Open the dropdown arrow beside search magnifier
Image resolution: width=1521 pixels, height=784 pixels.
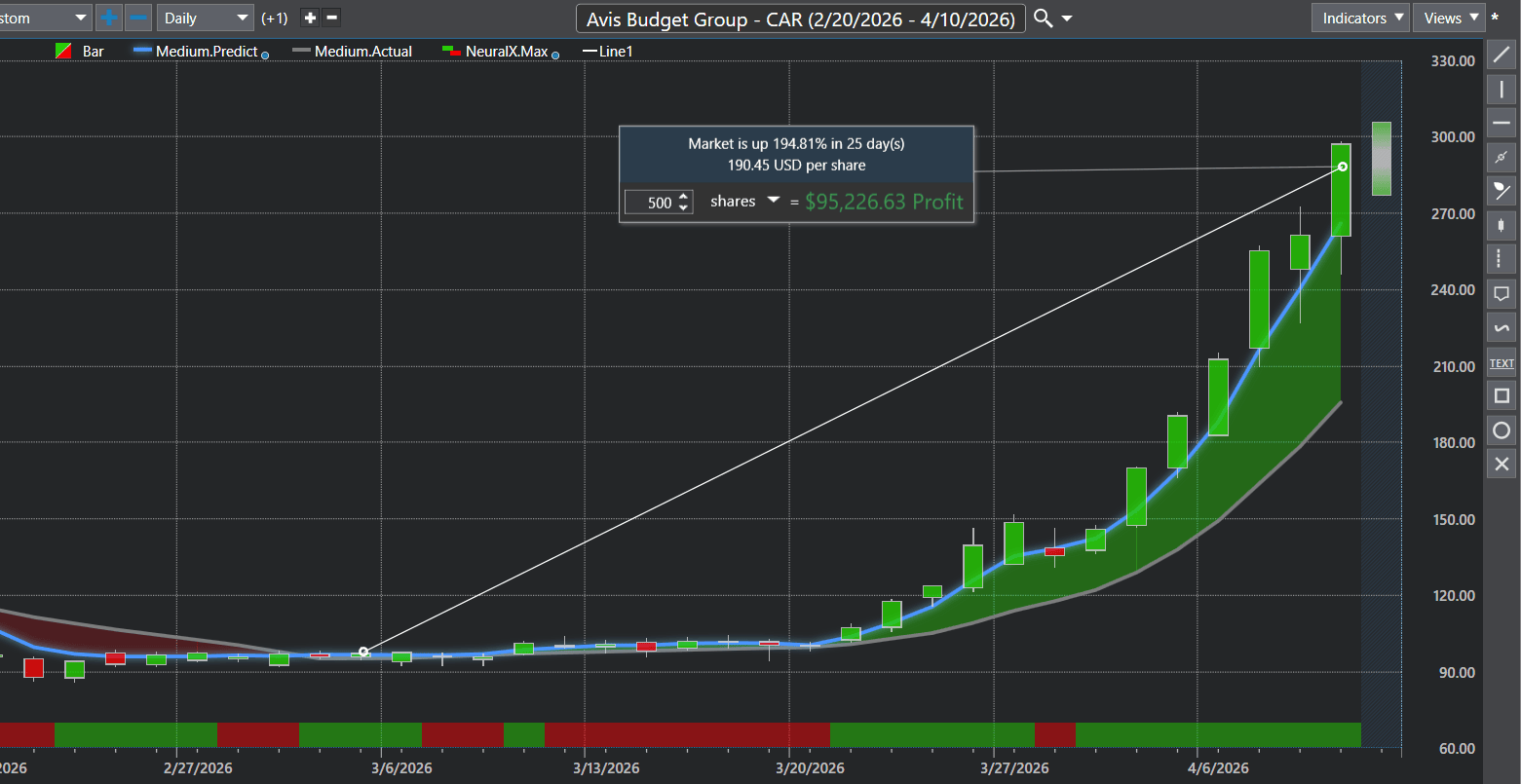click(1067, 19)
